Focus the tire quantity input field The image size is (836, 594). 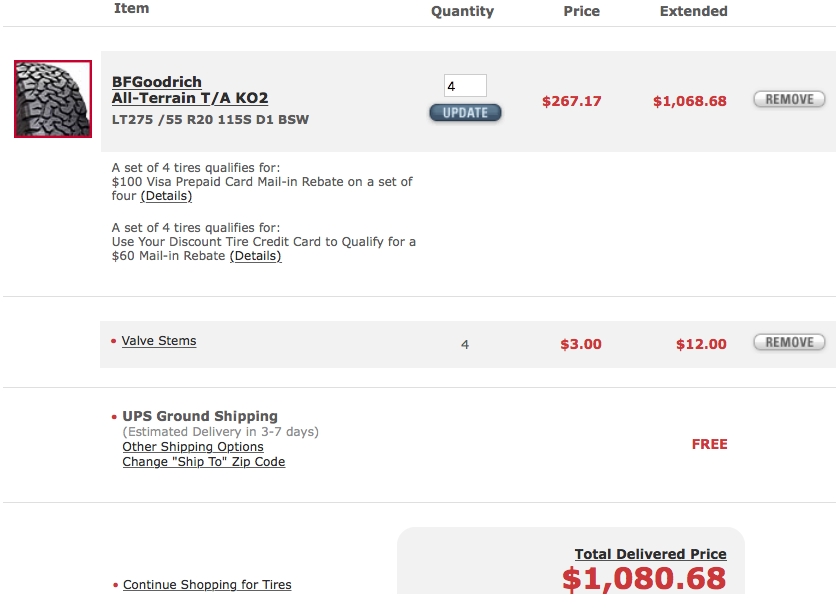465,85
